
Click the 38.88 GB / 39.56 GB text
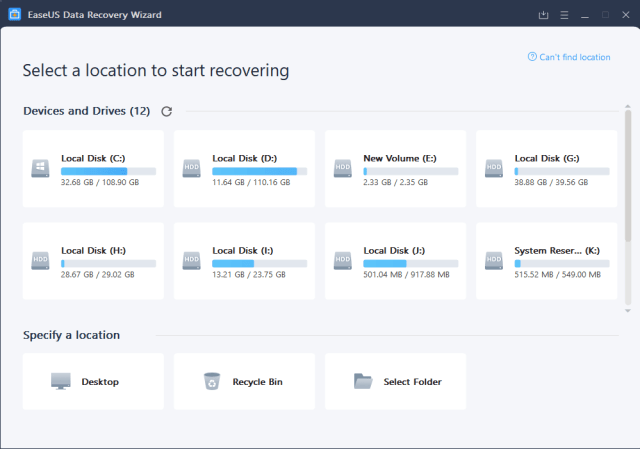[x=551, y=182]
